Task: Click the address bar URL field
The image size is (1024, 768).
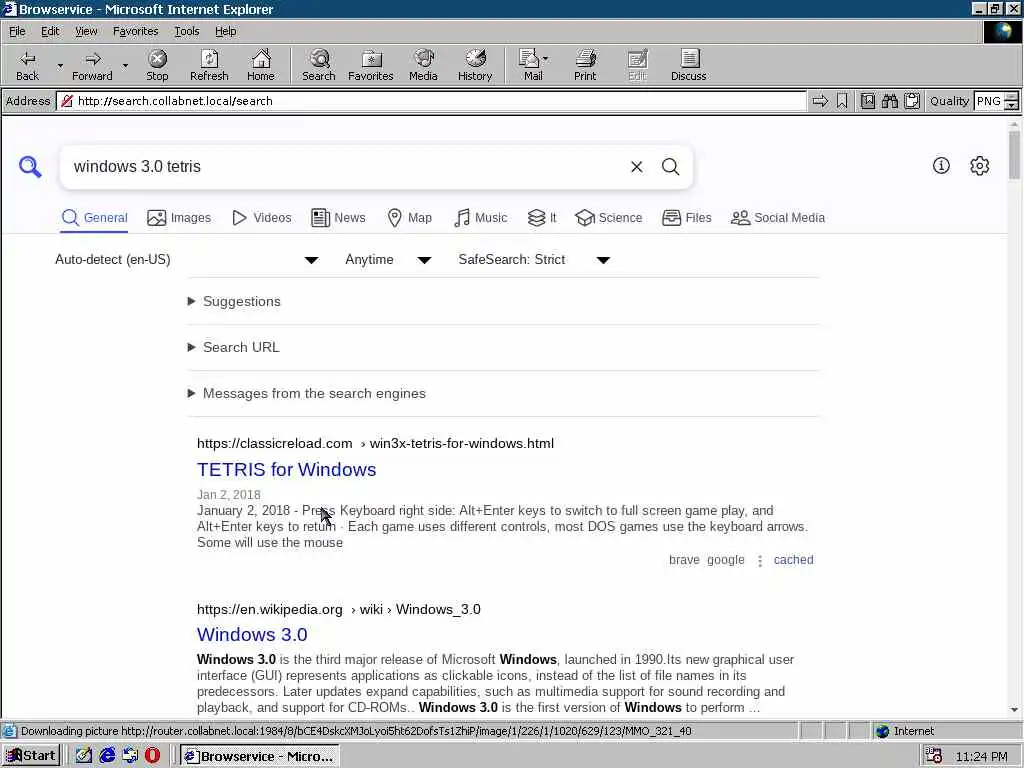Action: click(431, 101)
